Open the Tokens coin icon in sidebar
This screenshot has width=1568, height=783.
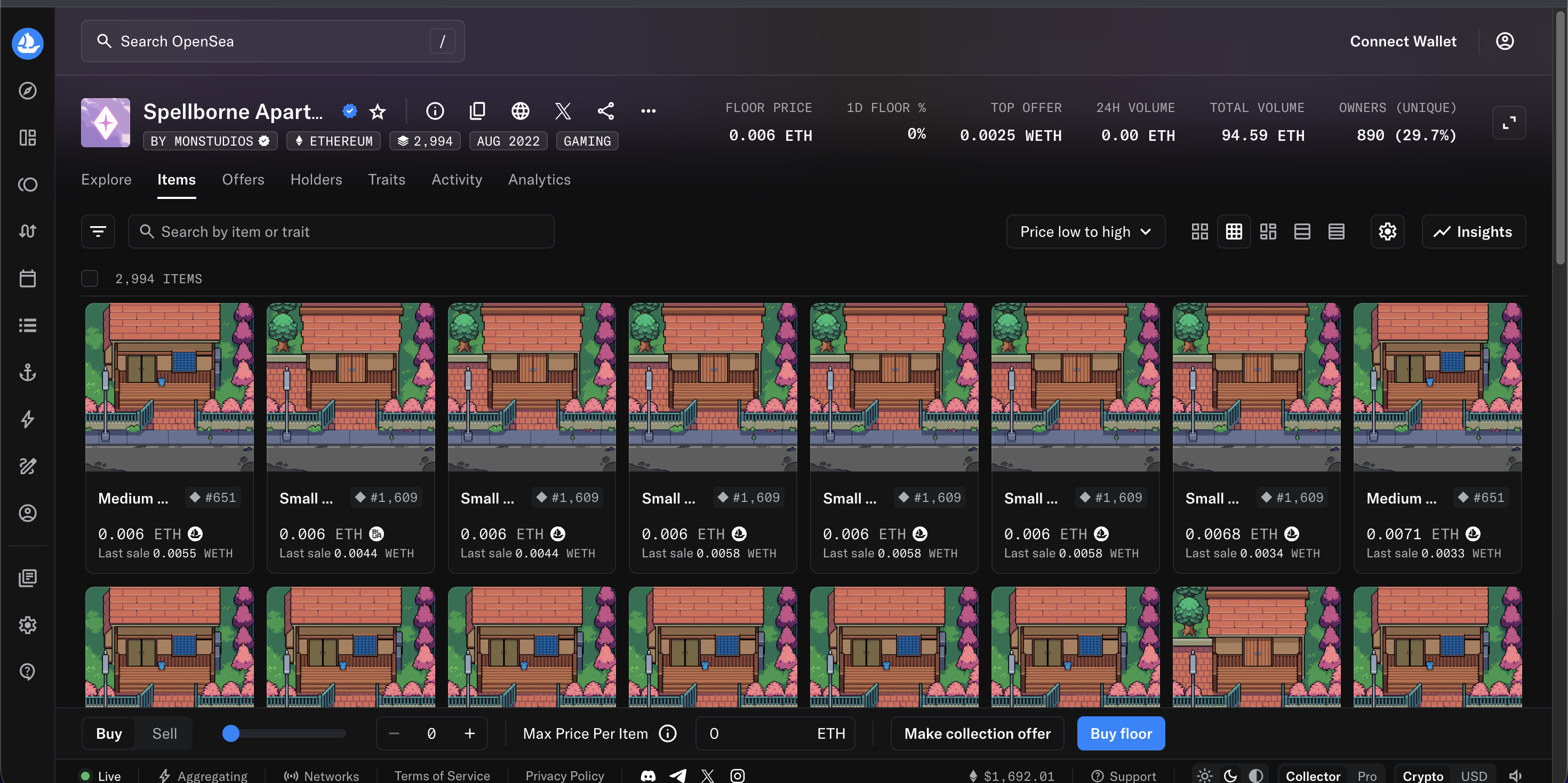point(27,185)
